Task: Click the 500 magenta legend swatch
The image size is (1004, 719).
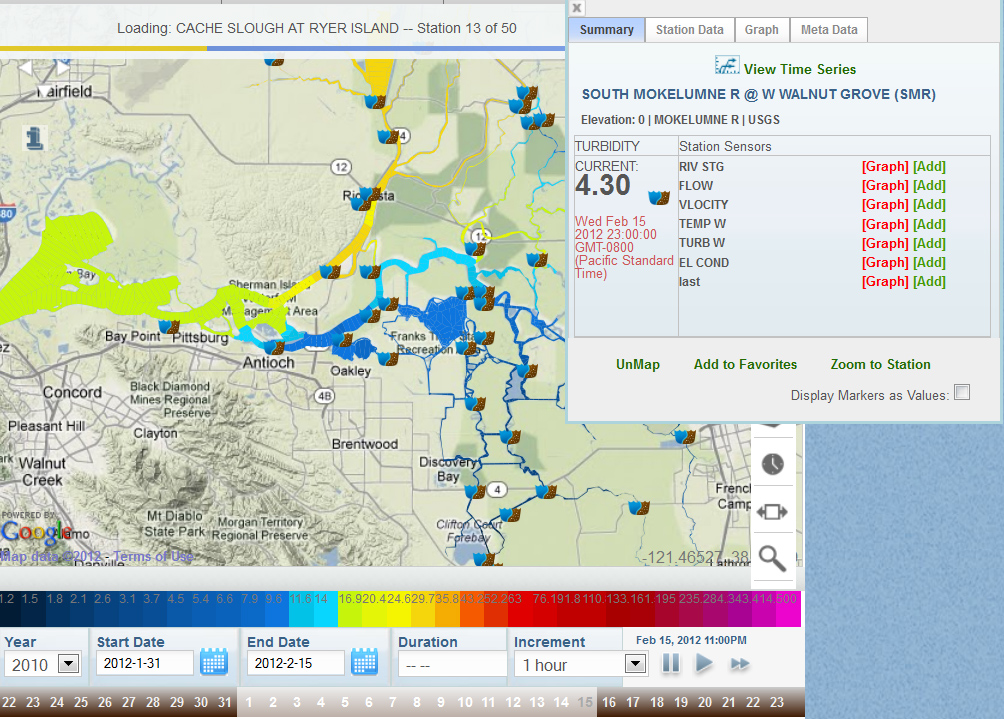Action: point(789,609)
